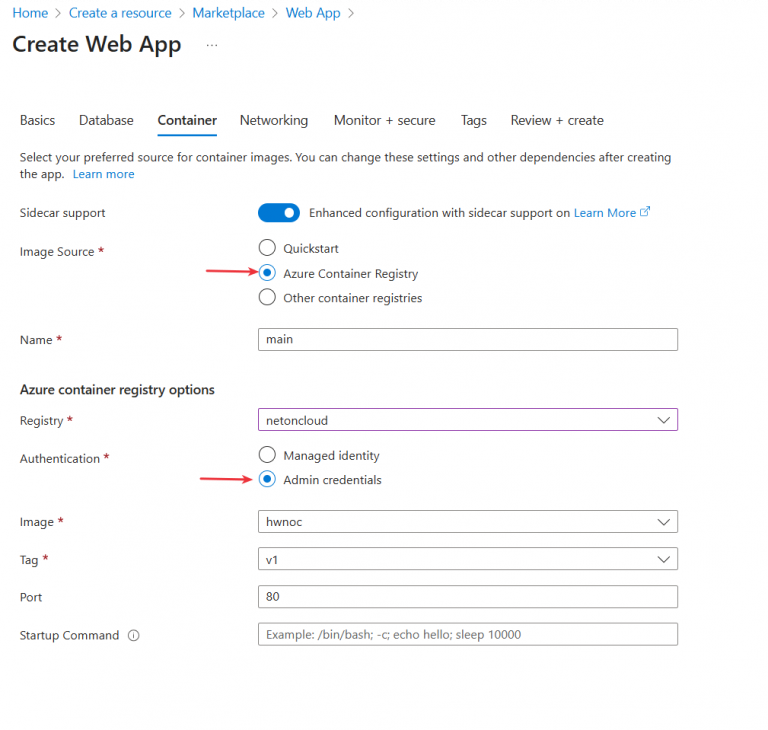This screenshot has width=768, height=730.
Task: Select Admin credentials authentication
Action: (267, 479)
